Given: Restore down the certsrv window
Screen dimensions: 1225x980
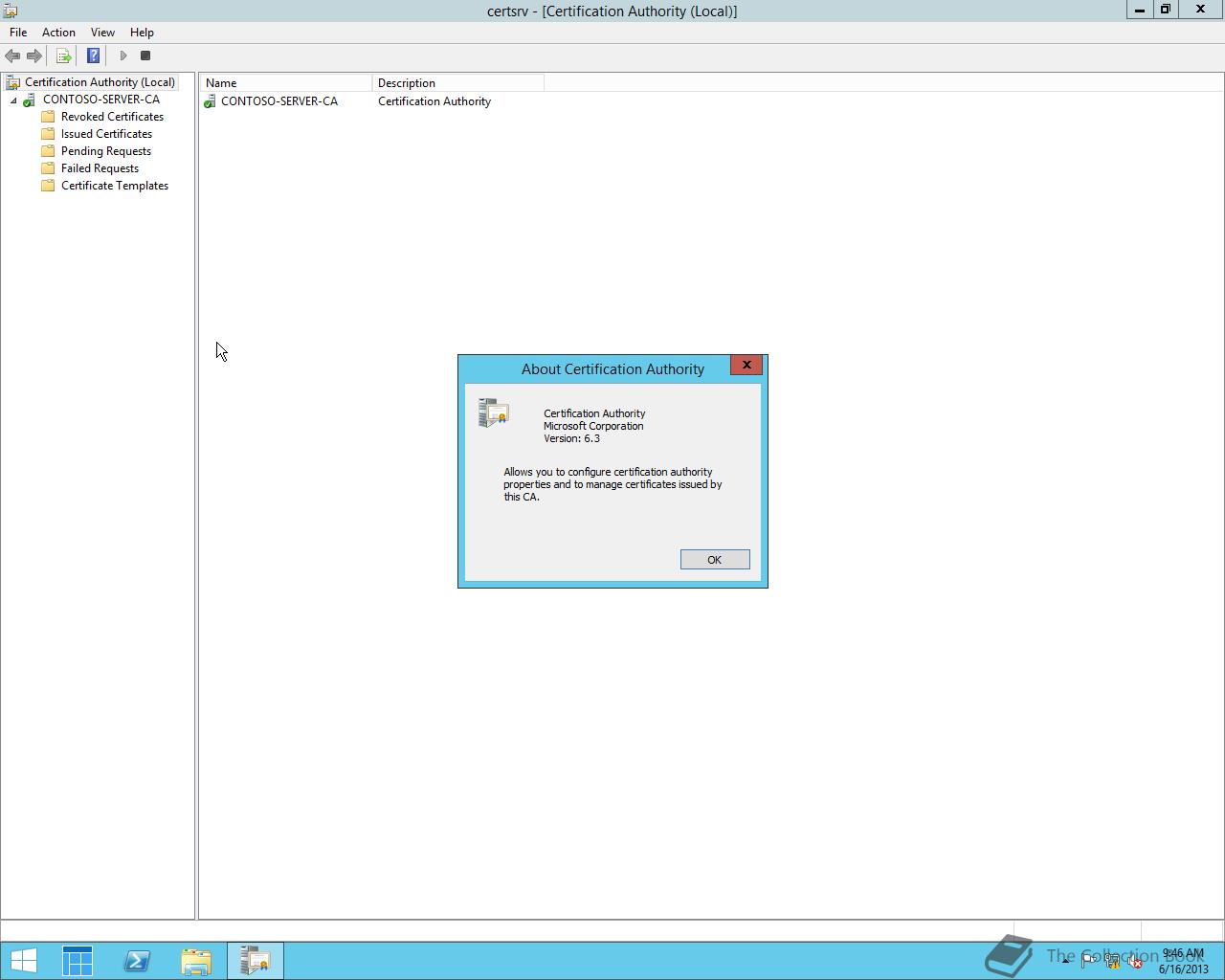Looking at the screenshot, I should (x=1165, y=10).
